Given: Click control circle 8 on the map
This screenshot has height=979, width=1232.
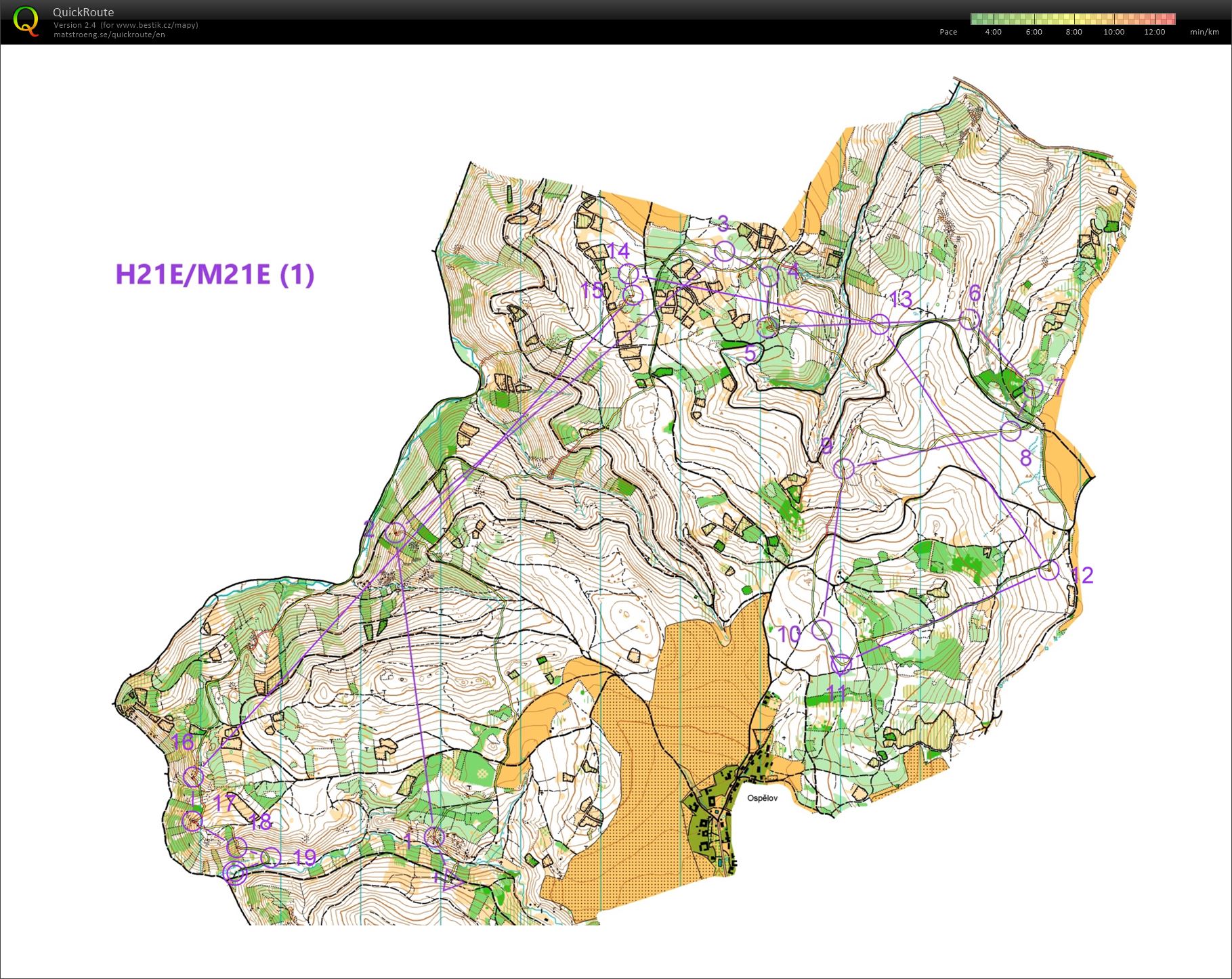Looking at the screenshot, I should click(x=1011, y=430).
